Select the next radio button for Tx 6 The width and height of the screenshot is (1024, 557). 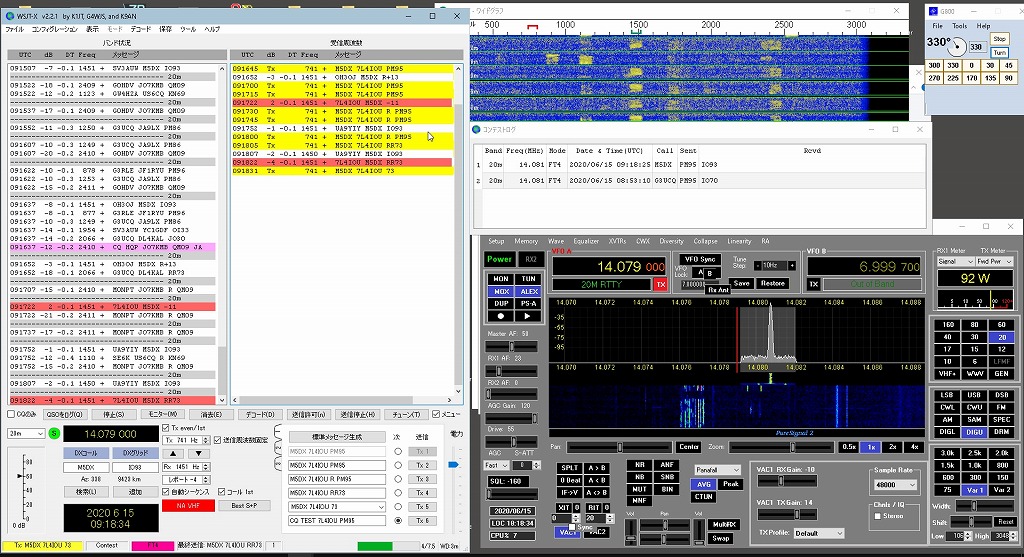click(x=398, y=520)
